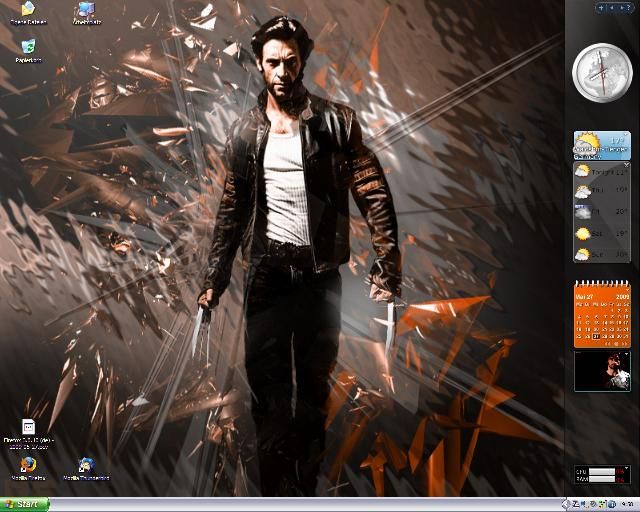Close the weather forecast panel
Image resolution: width=640 pixels, height=512 pixels.
coord(627,165)
